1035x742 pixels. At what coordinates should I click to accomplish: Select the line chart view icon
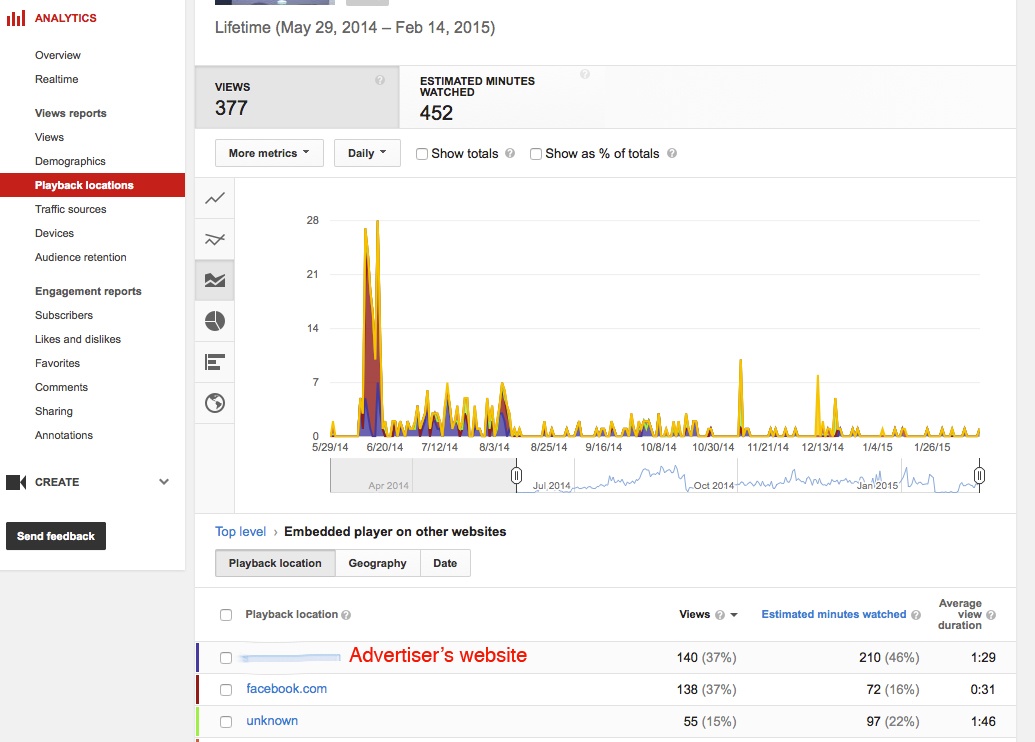[x=214, y=198]
